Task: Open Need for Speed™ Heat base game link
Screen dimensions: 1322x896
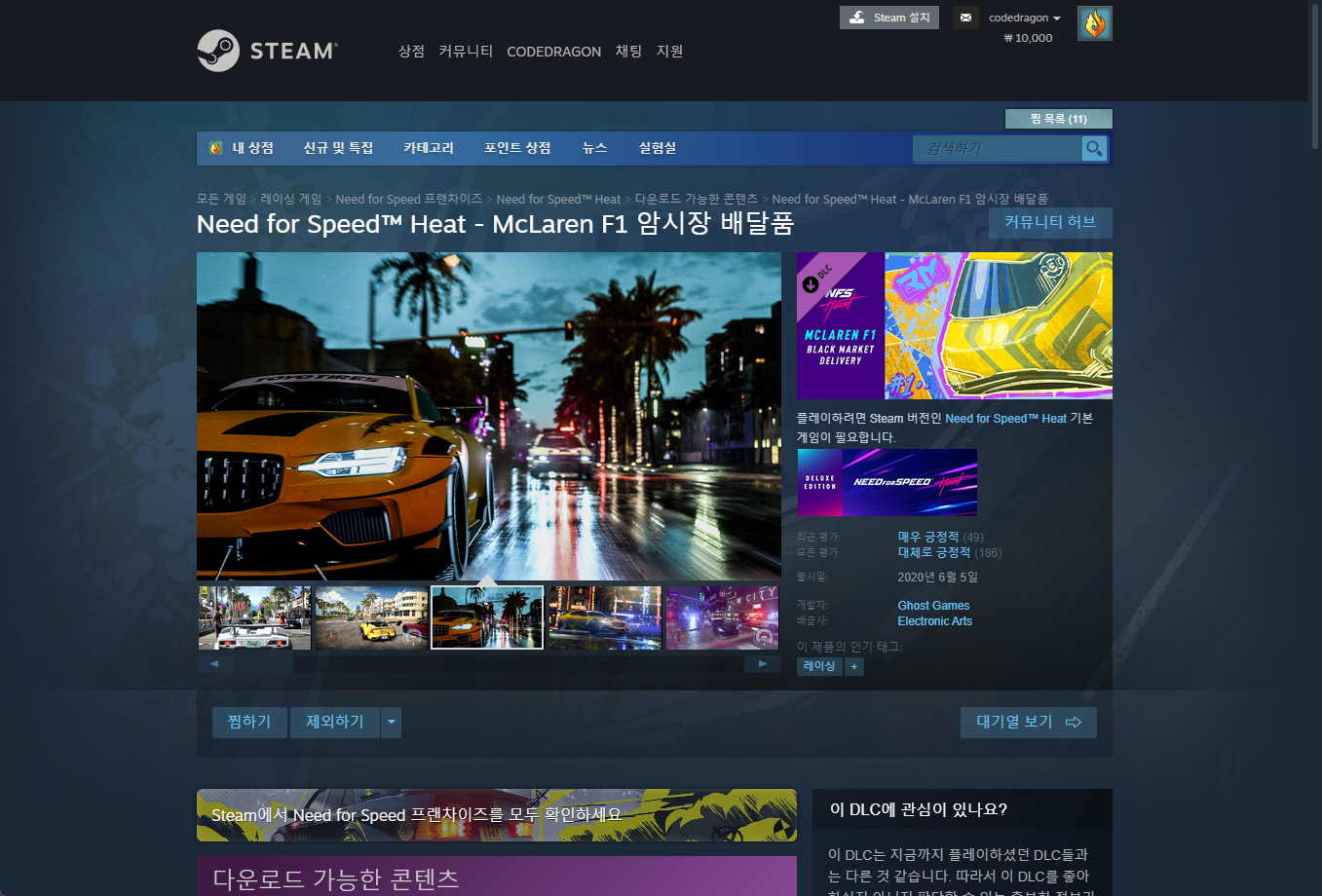Action: (1005, 419)
